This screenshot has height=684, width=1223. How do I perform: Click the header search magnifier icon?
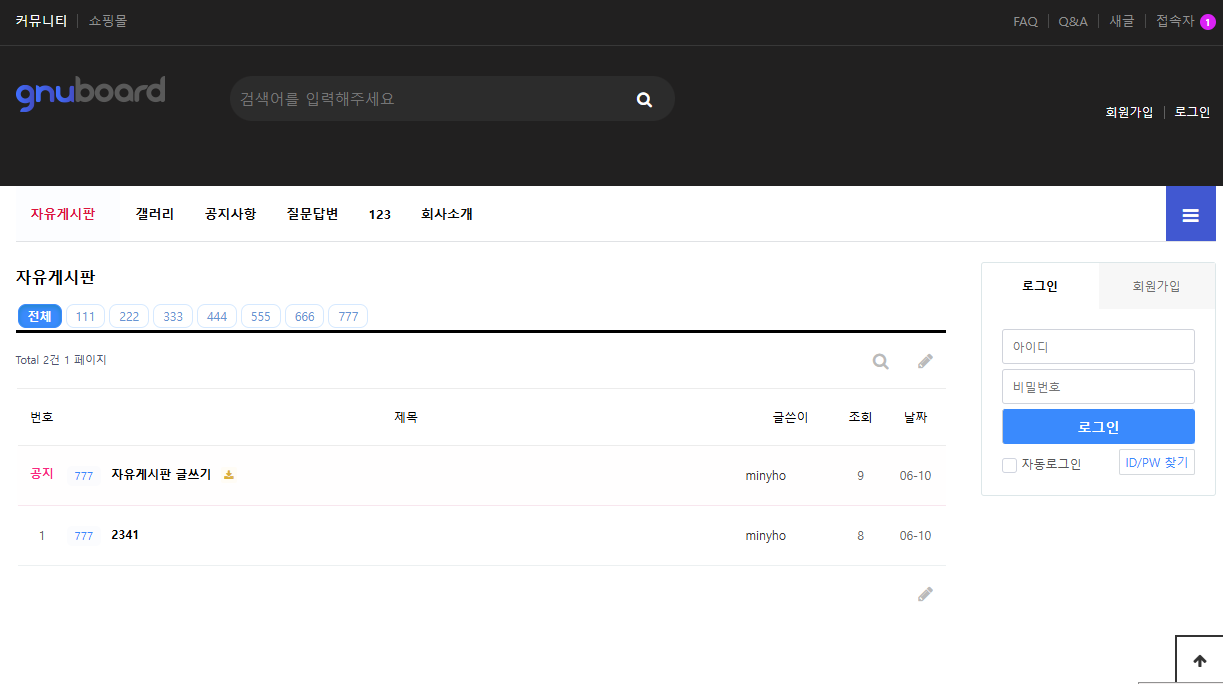tap(644, 98)
